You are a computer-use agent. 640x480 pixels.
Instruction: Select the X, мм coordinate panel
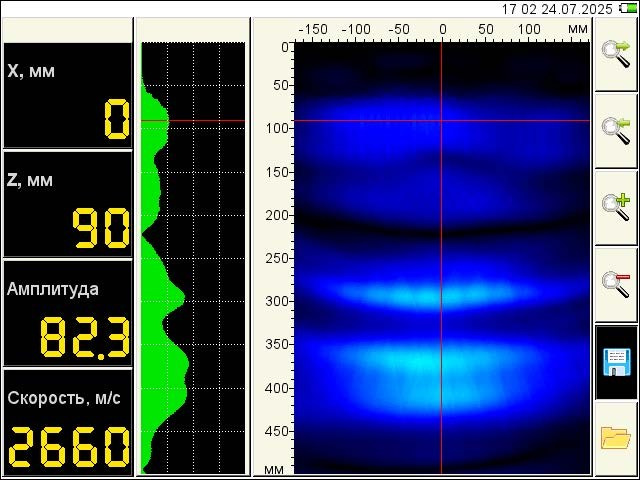[67, 96]
